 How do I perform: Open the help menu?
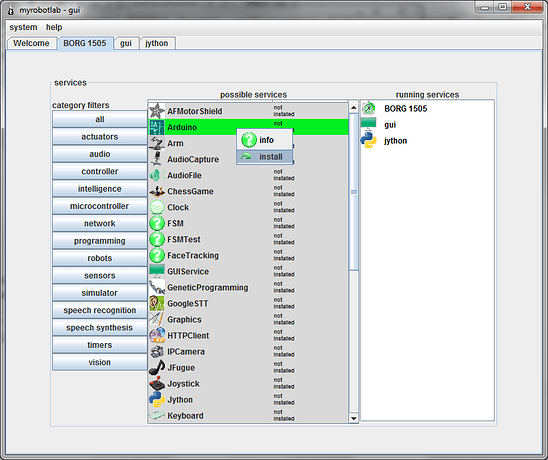coord(54,27)
